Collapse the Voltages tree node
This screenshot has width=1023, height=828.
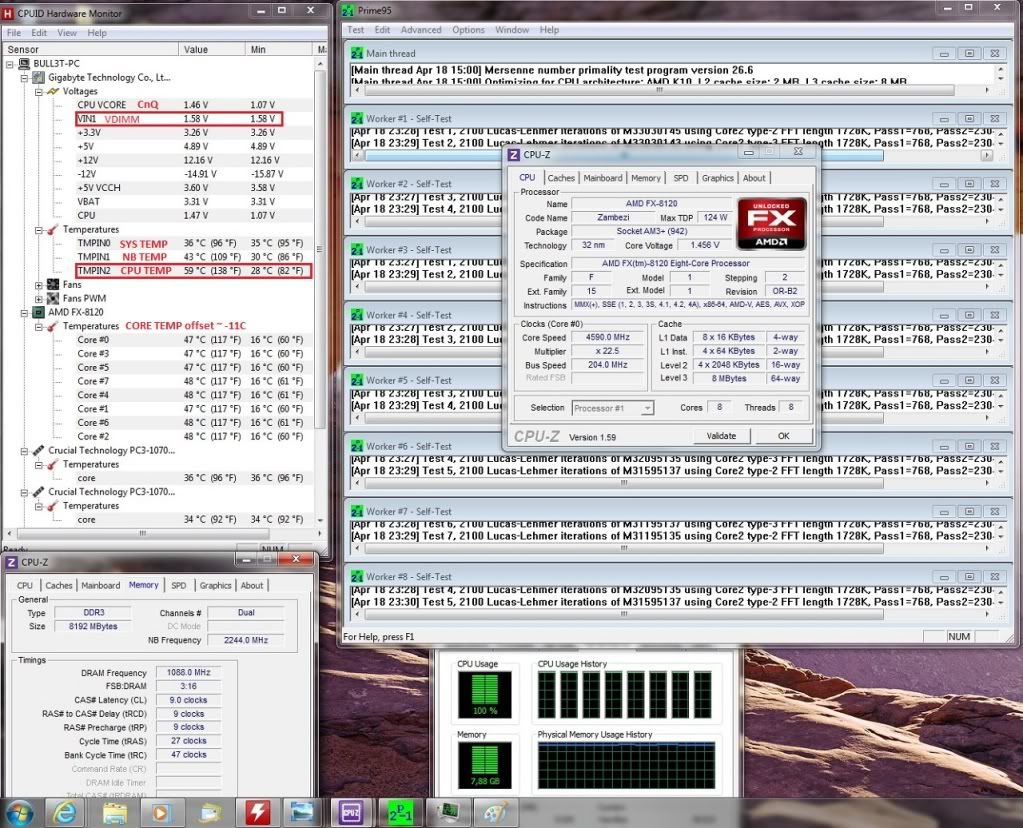38,91
